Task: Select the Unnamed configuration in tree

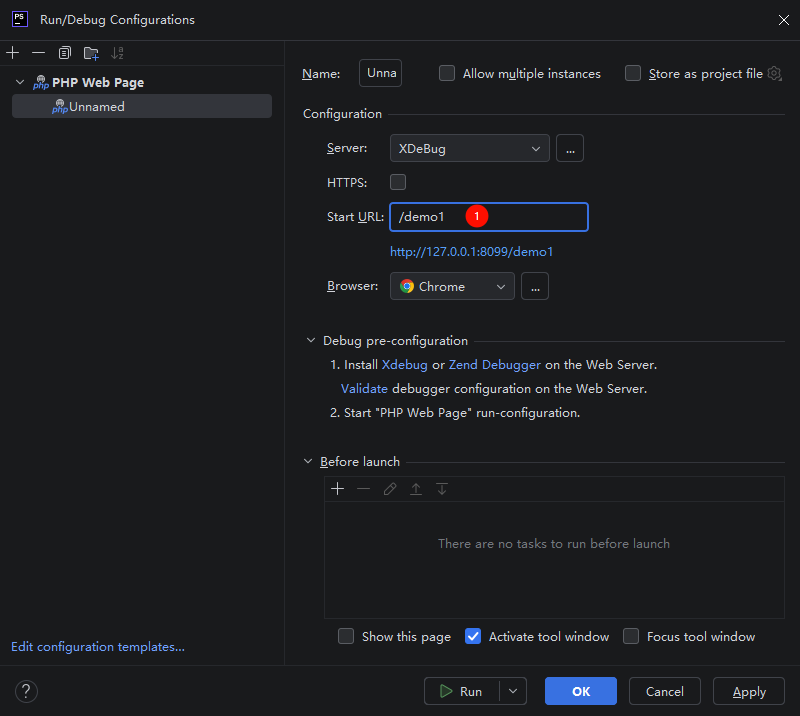Action: click(142, 106)
